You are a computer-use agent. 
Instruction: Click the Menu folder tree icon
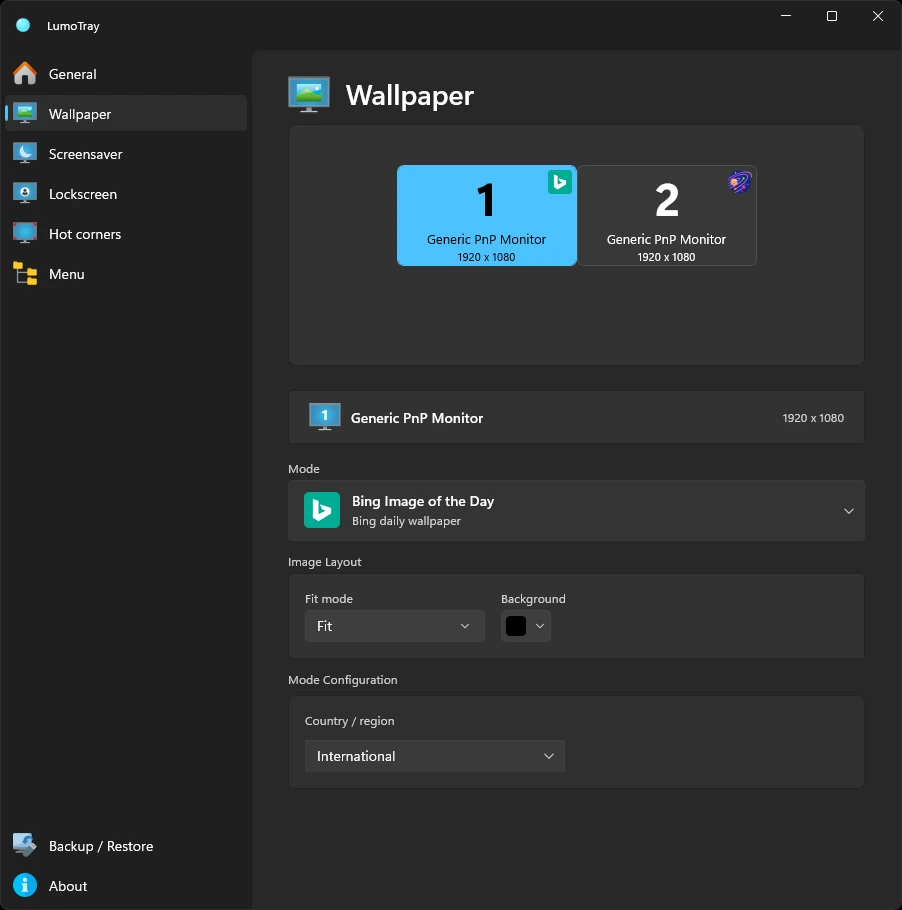point(25,274)
